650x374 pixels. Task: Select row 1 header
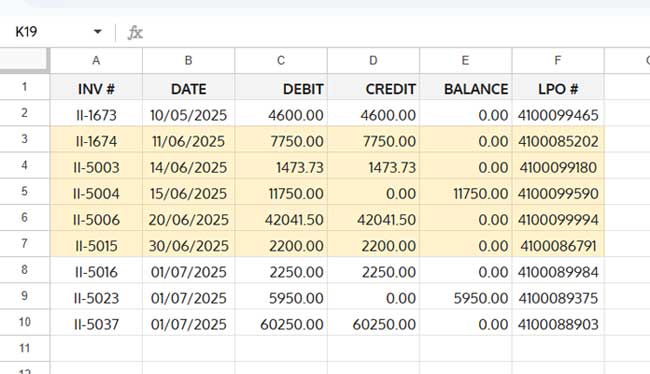24,87
